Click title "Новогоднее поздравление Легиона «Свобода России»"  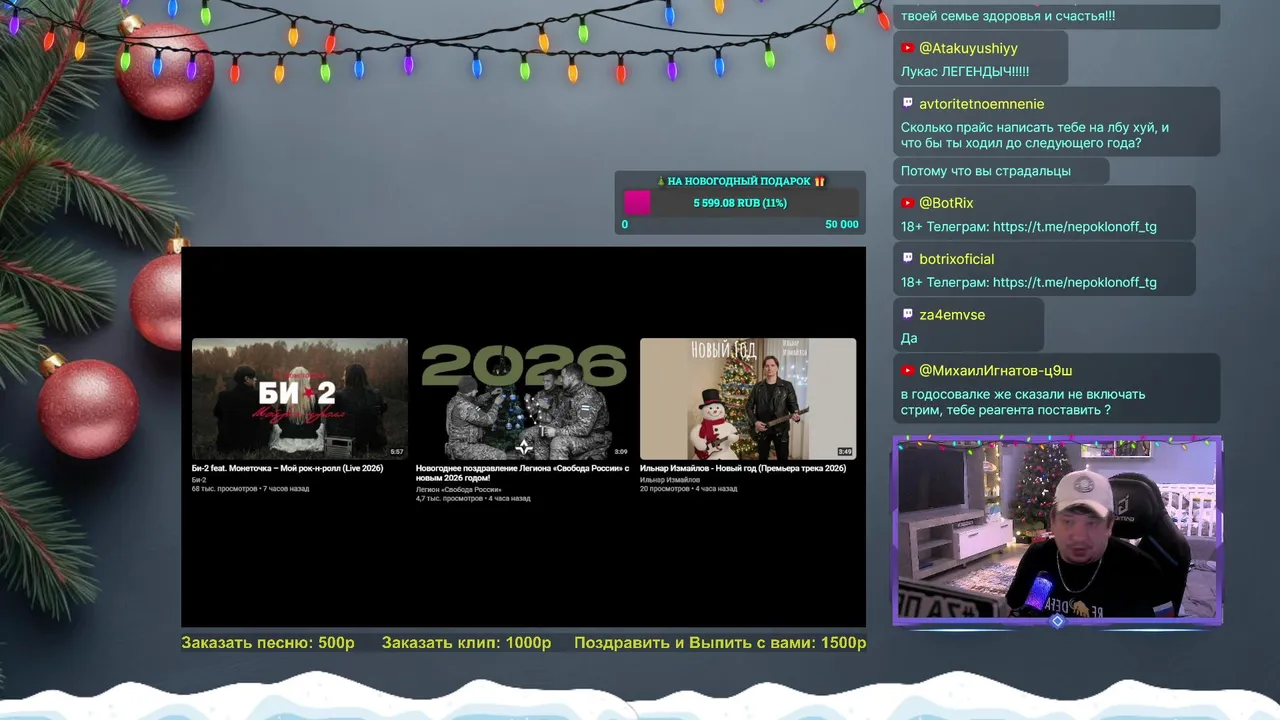(522, 473)
